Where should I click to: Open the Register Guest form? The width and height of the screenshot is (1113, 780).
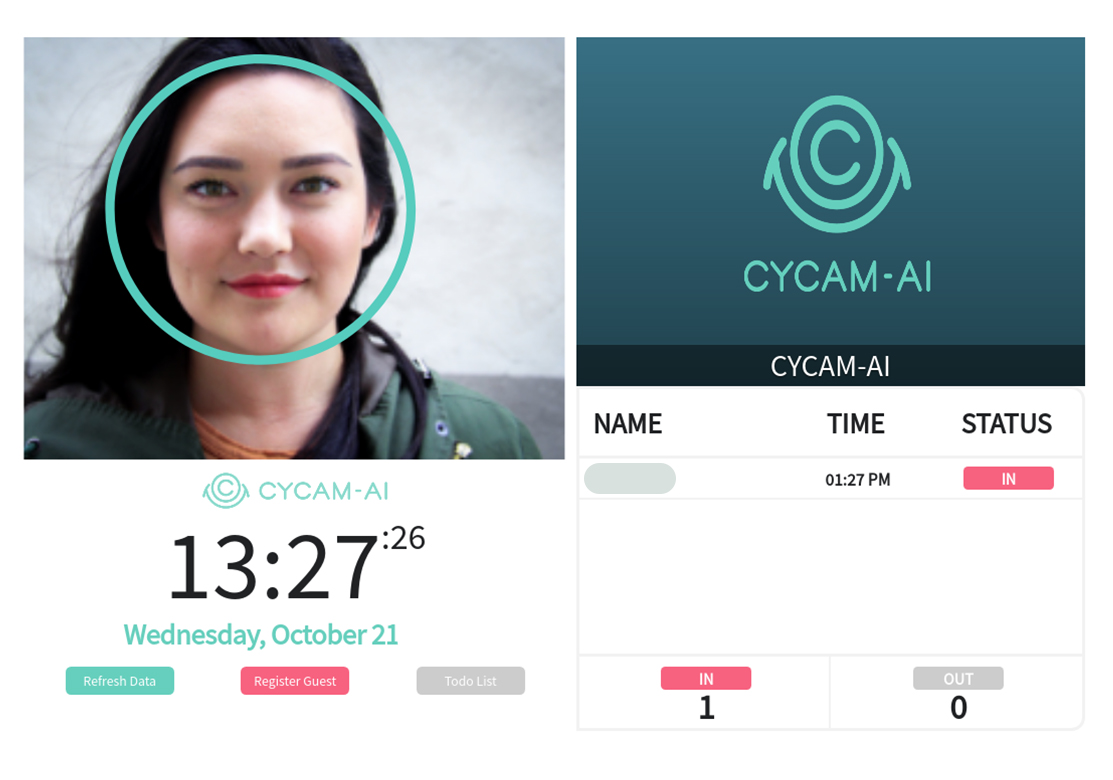point(295,681)
